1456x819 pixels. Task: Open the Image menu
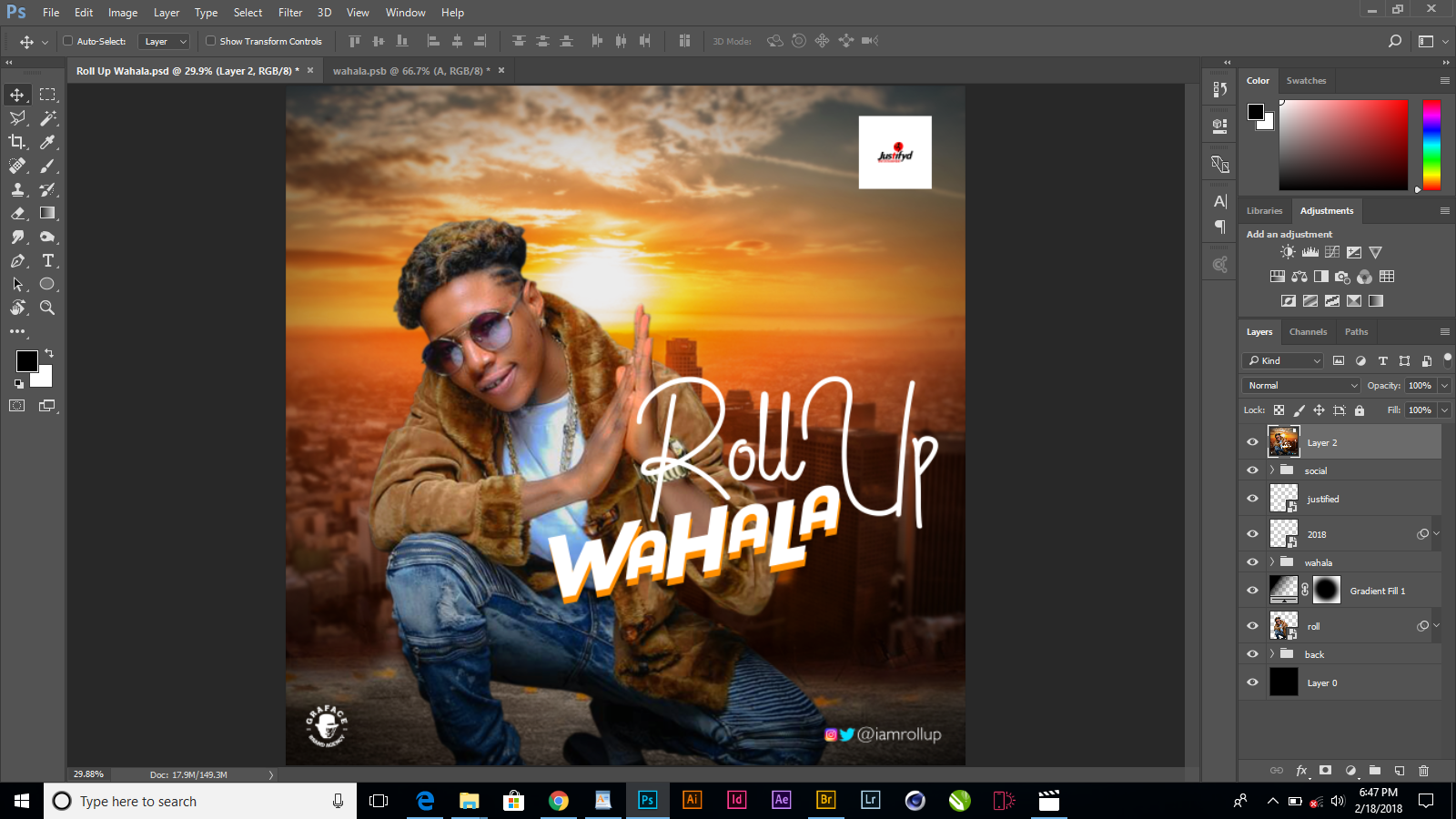point(123,13)
